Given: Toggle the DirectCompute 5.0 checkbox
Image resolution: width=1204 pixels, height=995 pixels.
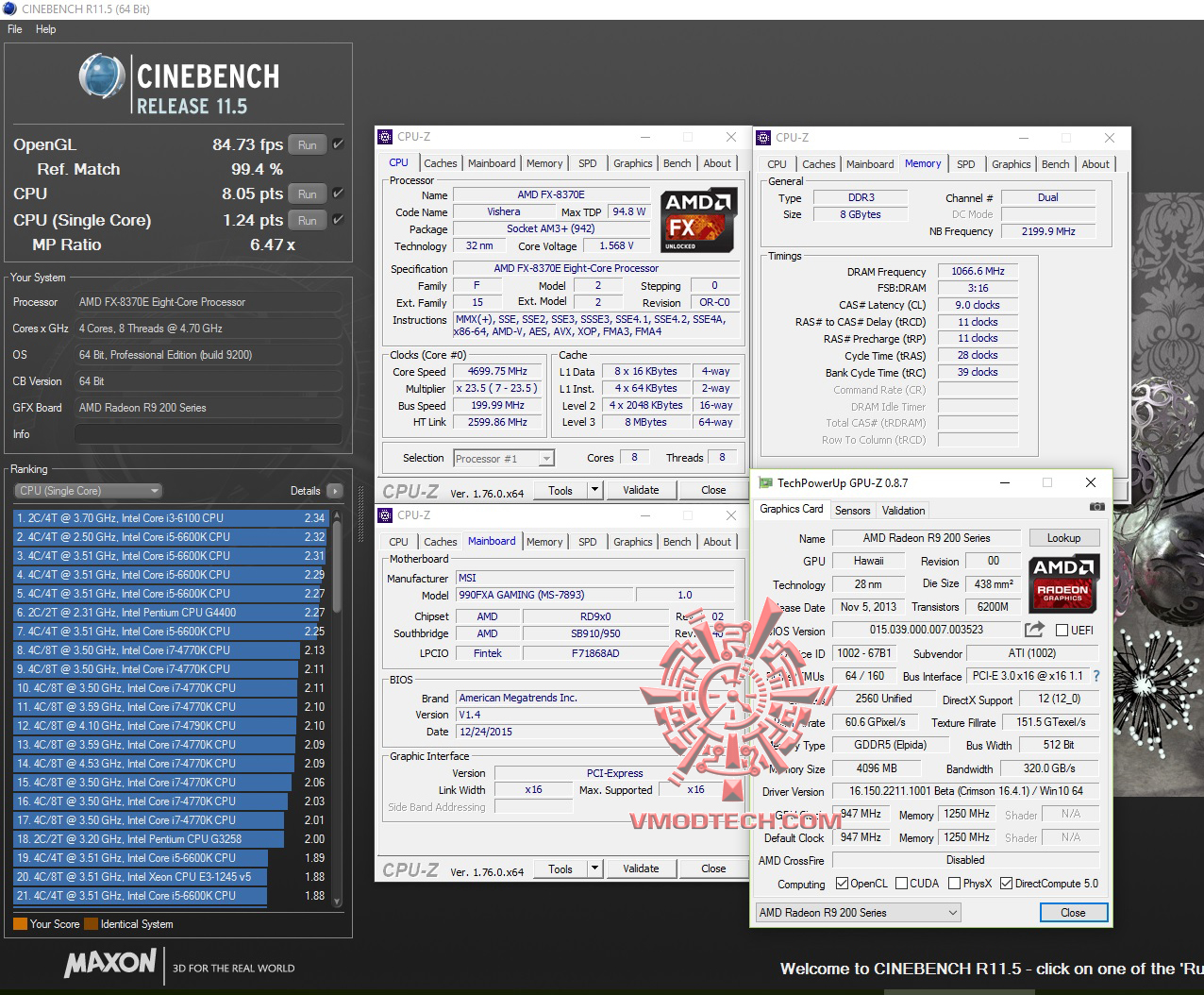Looking at the screenshot, I should pyautogui.click(x=1007, y=884).
